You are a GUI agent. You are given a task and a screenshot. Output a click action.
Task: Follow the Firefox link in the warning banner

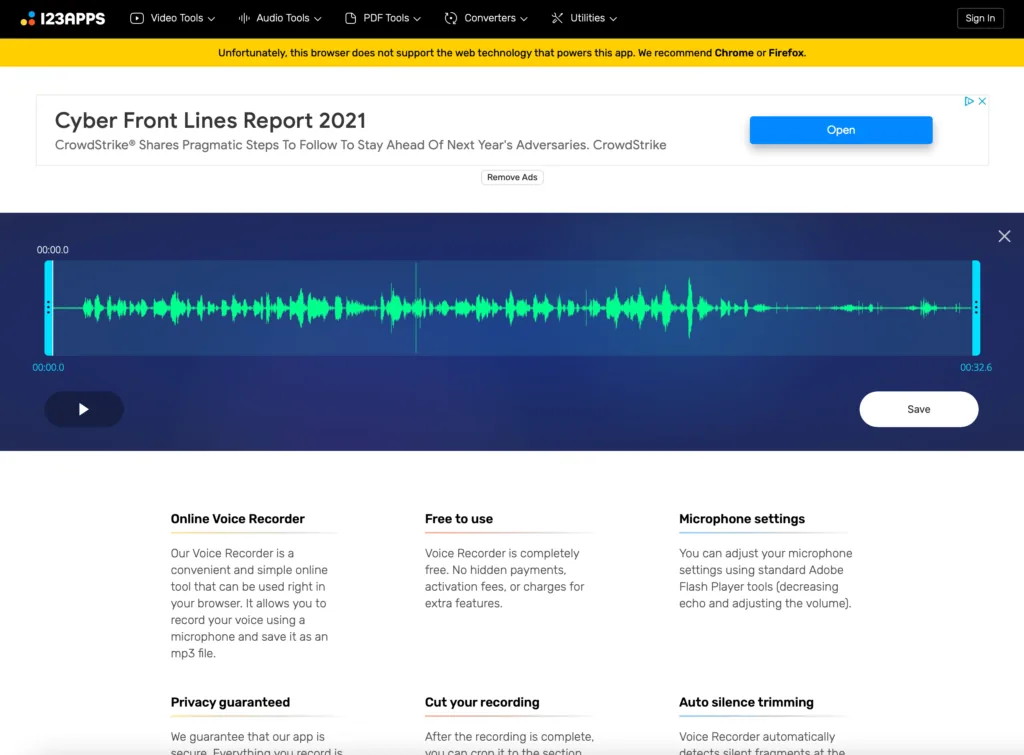click(786, 53)
